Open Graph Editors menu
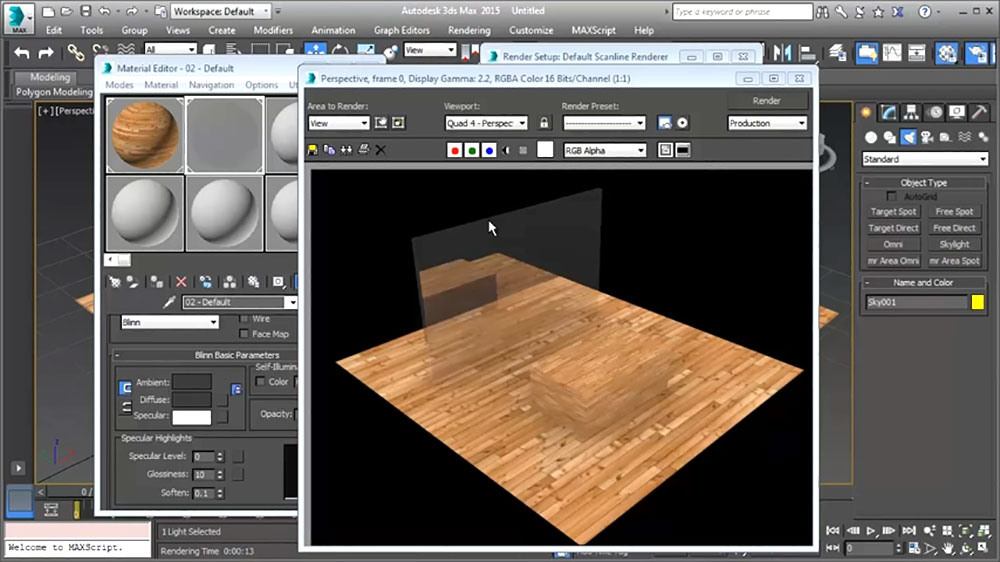This screenshot has width=1000, height=562. 402,30
